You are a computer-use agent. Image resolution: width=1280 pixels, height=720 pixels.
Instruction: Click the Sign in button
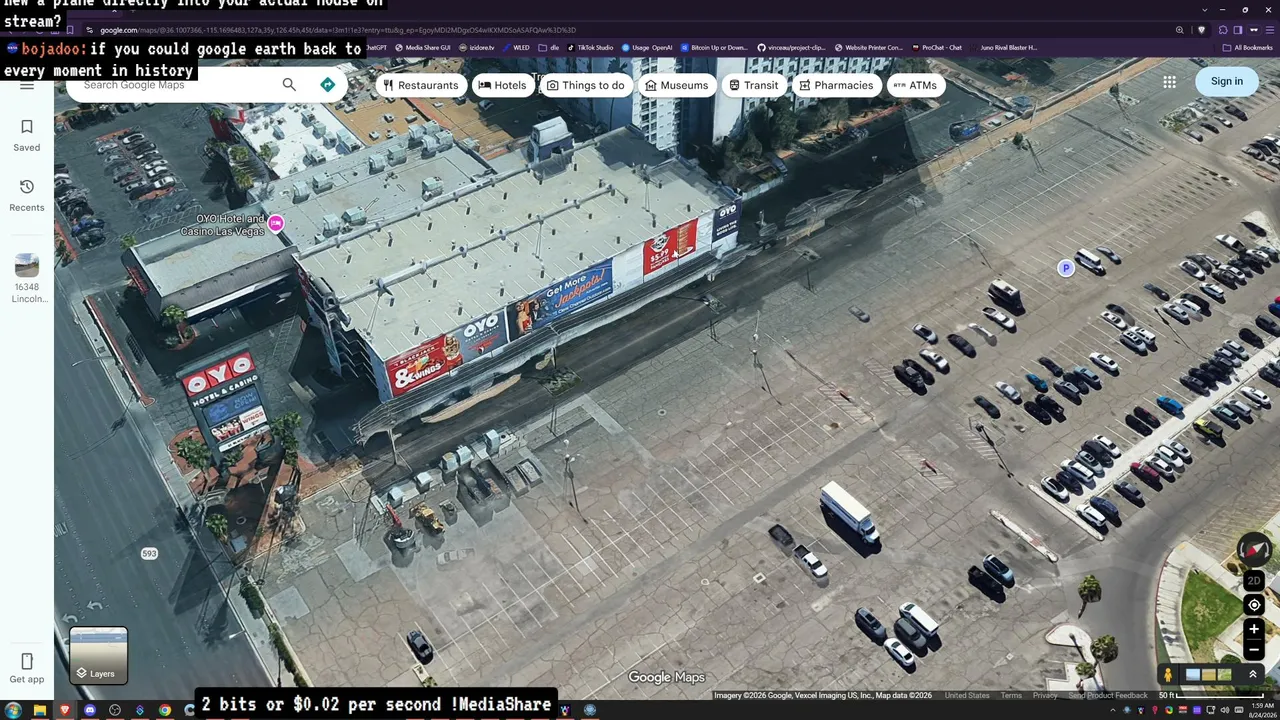coord(1227,82)
